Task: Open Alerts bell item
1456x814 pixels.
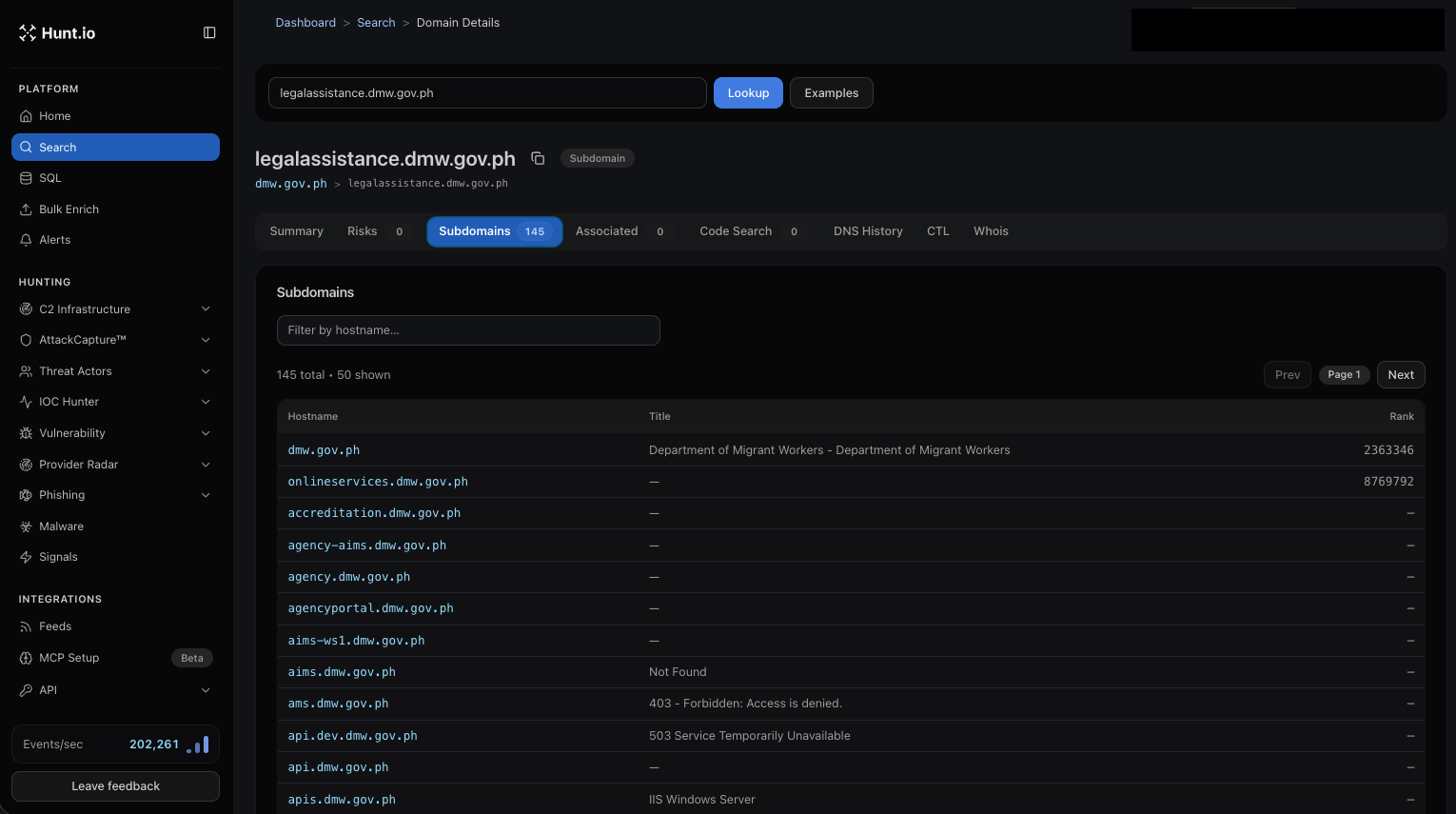Action: point(115,240)
